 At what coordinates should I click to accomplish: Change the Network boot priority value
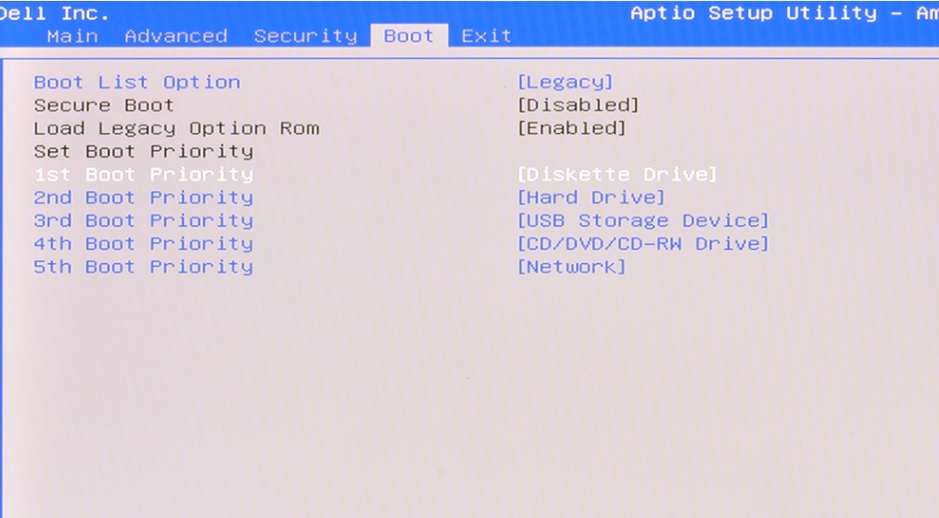pos(571,266)
